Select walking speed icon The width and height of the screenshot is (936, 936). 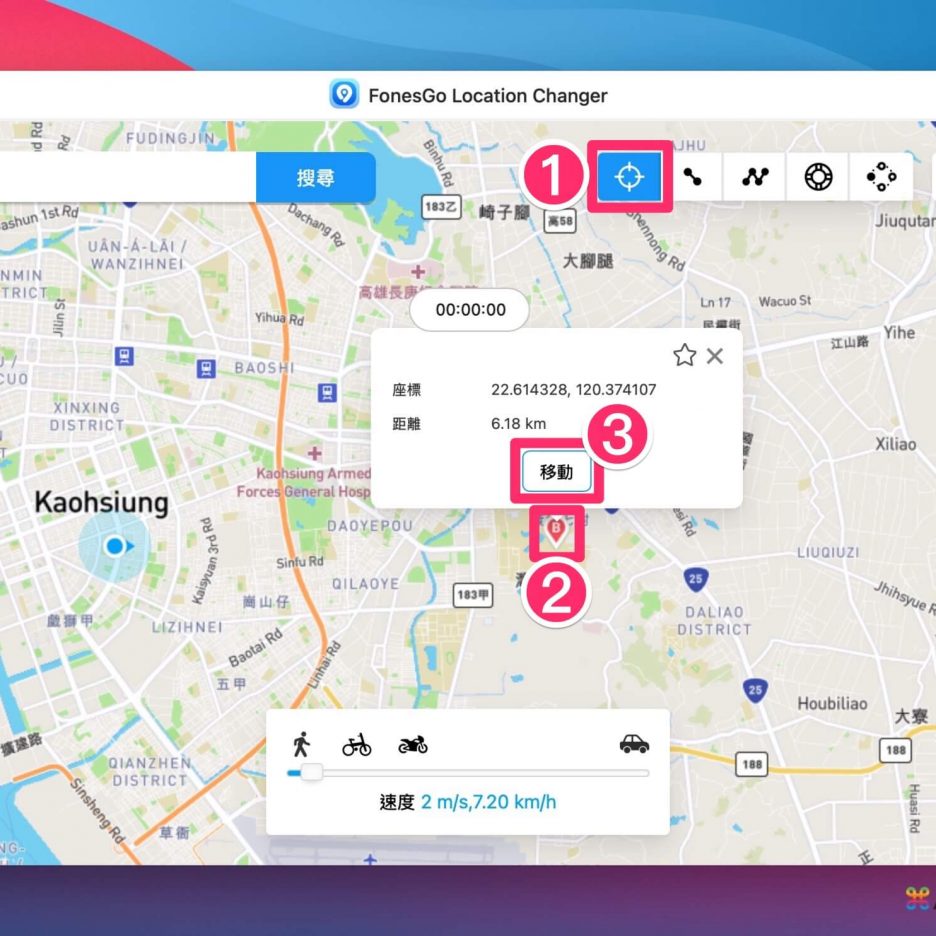pos(301,744)
